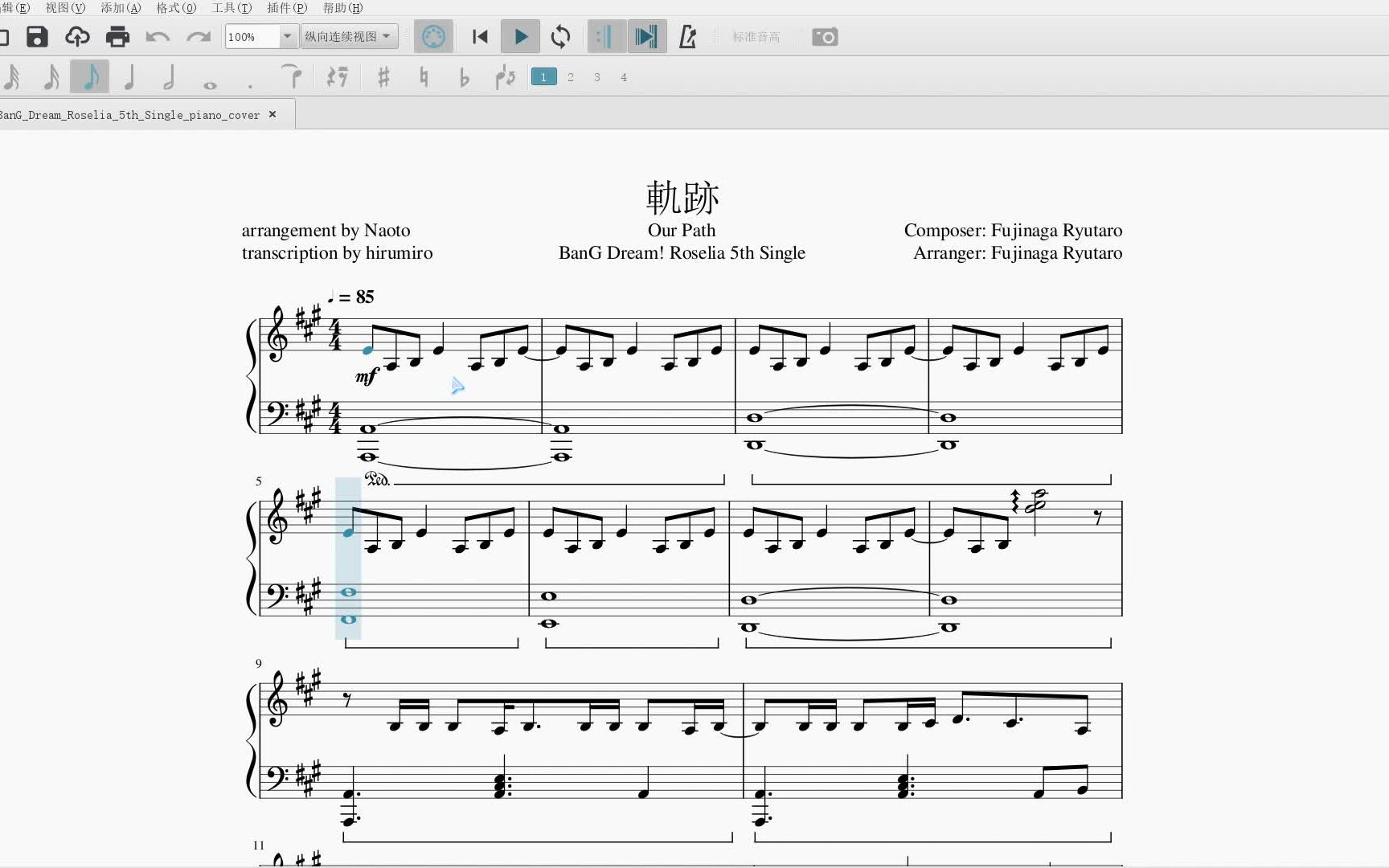Open the 格式(O) menu
The width and height of the screenshot is (1389, 868).
pyautogui.click(x=176, y=7)
